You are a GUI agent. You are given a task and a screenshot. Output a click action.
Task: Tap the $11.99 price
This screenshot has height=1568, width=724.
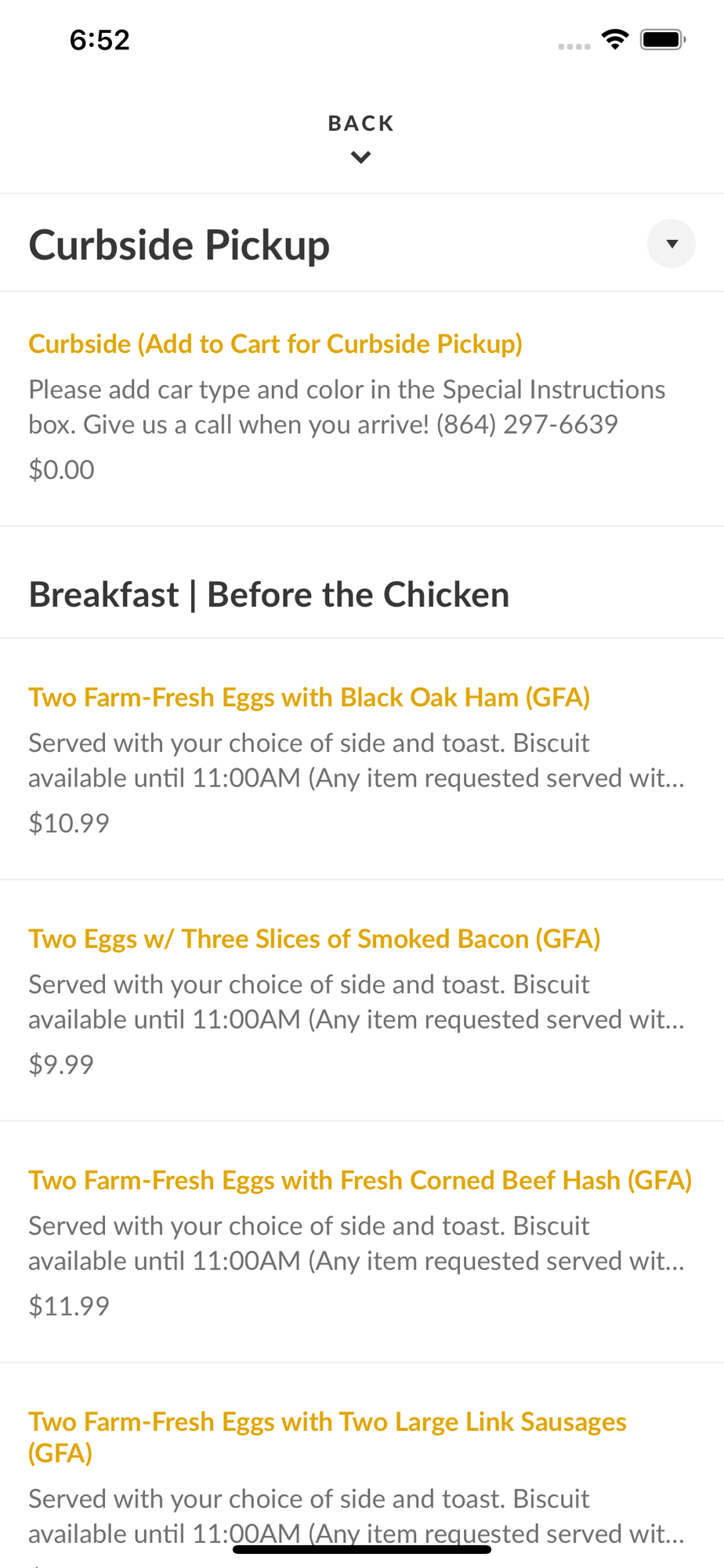pos(69,1306)
